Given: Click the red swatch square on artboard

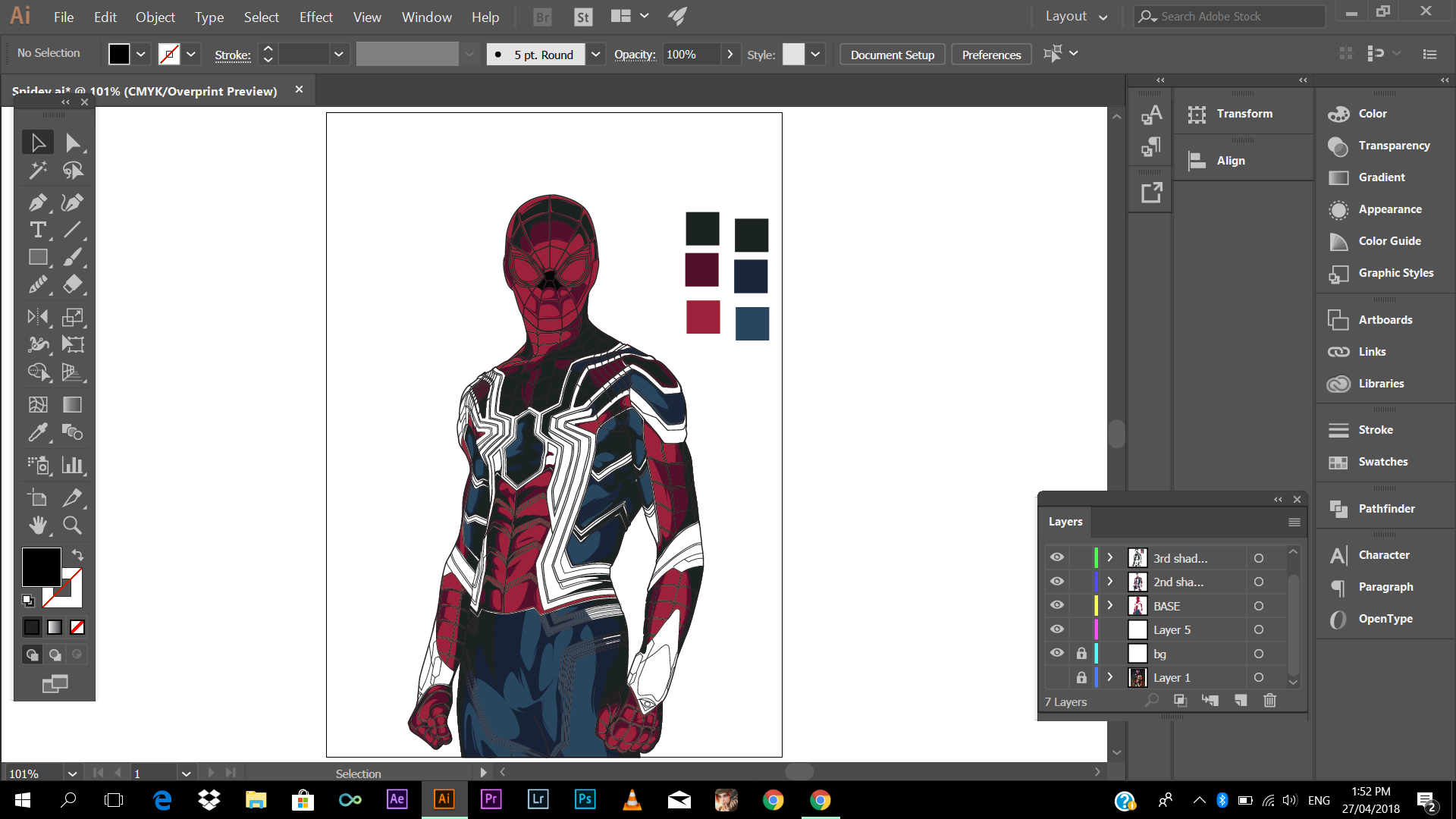Looking at the screenshot, I should [x=703, y=317].
